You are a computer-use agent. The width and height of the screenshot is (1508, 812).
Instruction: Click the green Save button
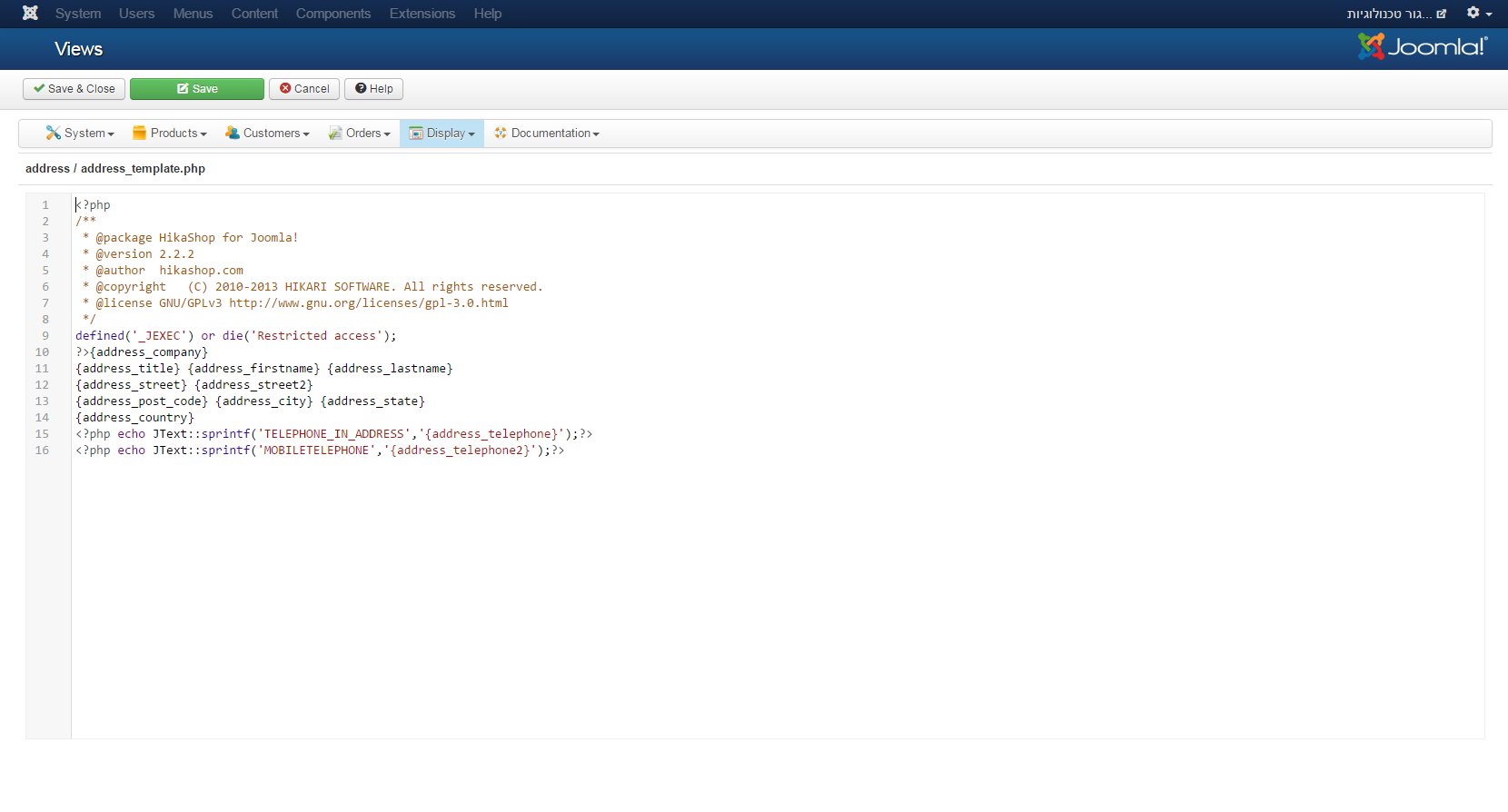[197, 88]
